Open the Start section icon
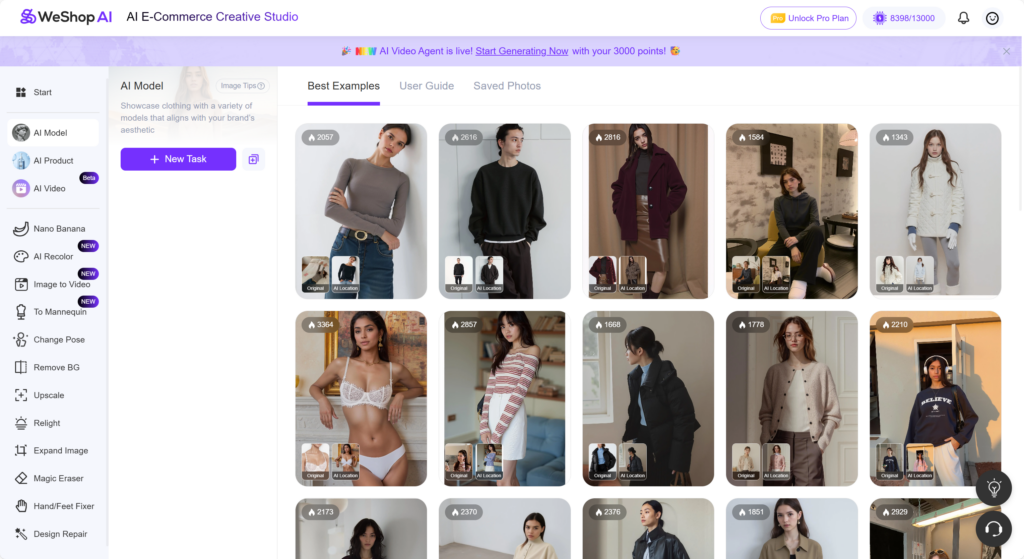The width and height of the screenshot is (1024, 559). point(21,92)
